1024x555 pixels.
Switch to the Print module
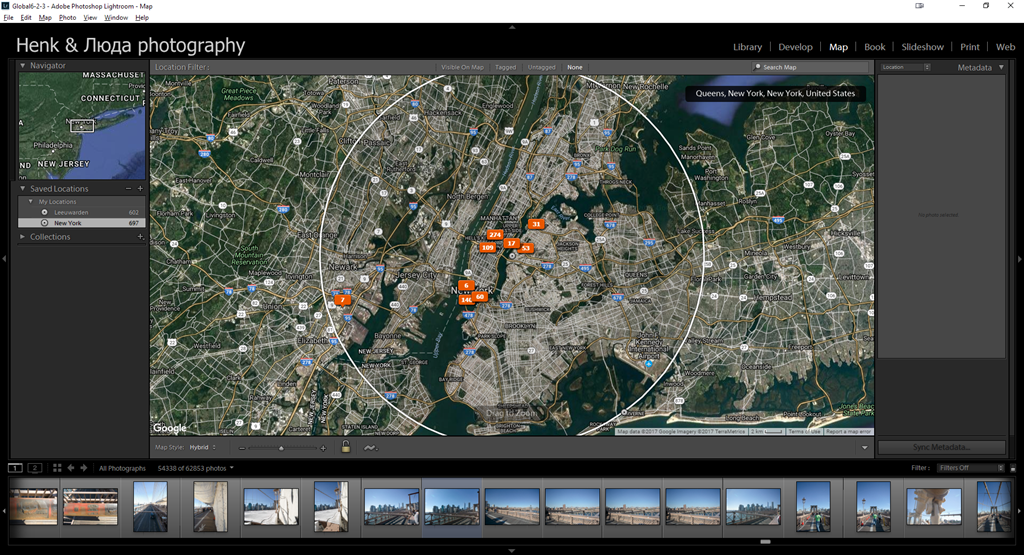pyautogui.click(x=970, y=47)
